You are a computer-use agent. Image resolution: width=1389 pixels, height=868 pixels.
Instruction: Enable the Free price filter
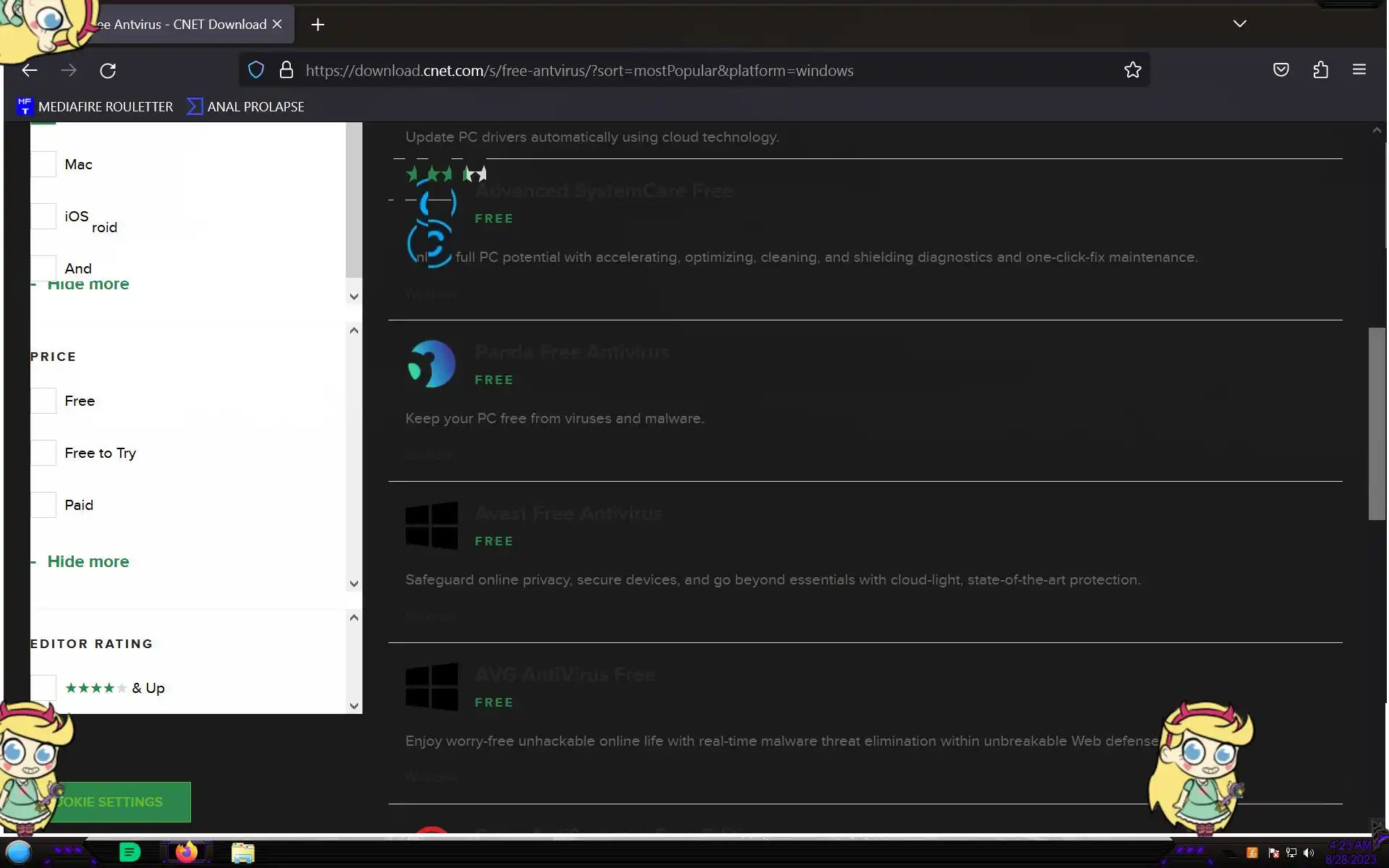point(43,401)
